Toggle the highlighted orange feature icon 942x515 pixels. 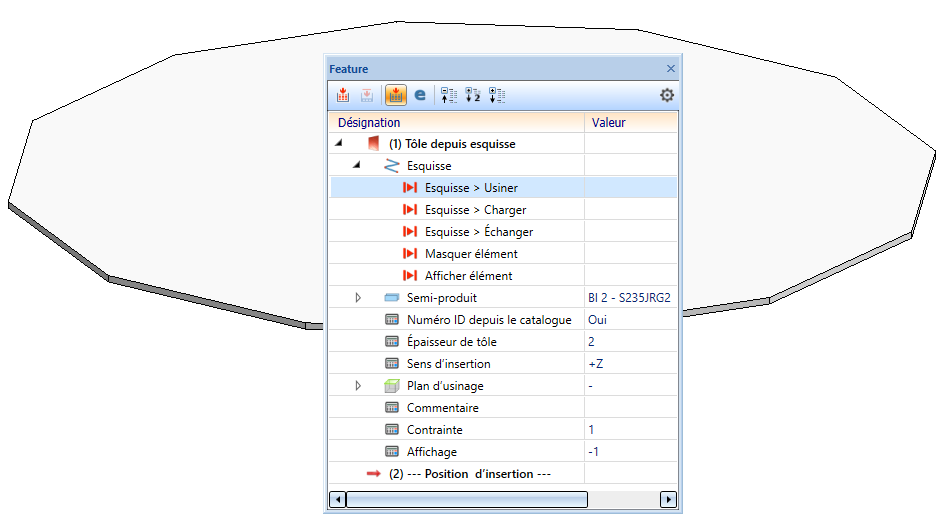[x=395, y=96]
